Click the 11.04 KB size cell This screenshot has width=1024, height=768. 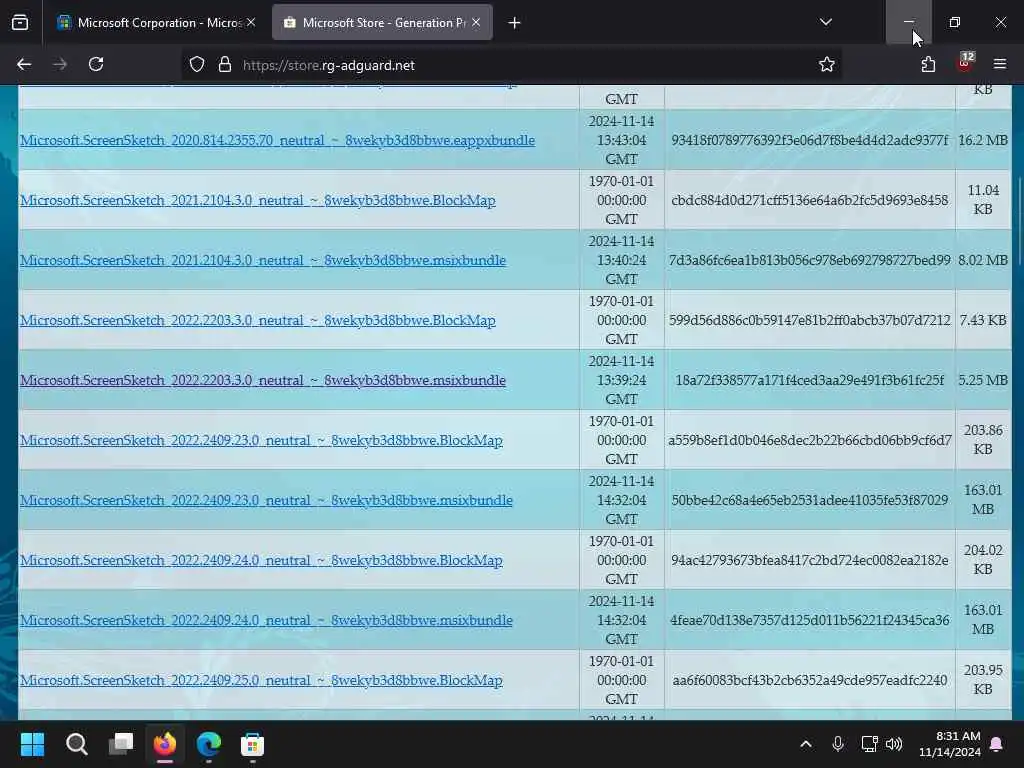point(983,200)
